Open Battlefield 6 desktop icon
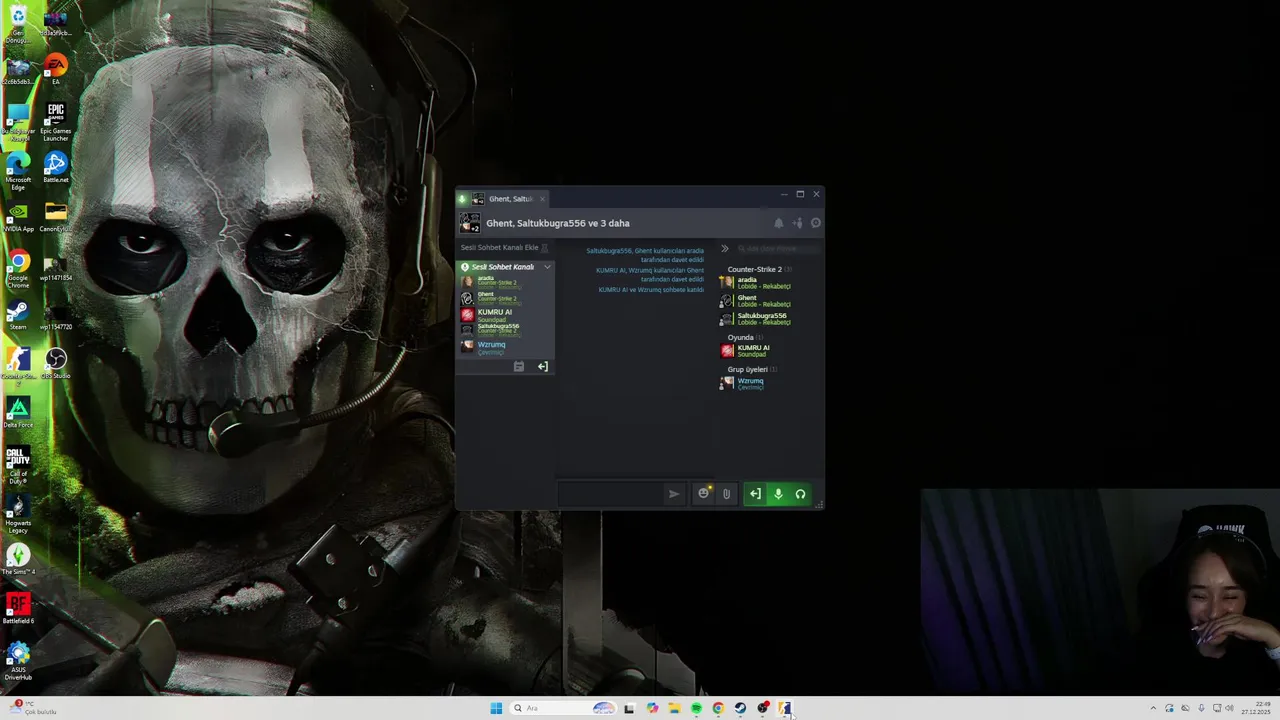 18,609
